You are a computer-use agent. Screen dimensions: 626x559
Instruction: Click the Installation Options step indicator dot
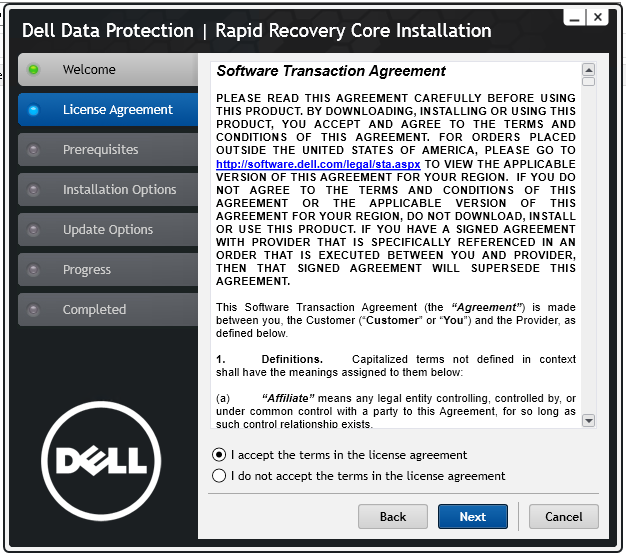click(x=34, y=190)
